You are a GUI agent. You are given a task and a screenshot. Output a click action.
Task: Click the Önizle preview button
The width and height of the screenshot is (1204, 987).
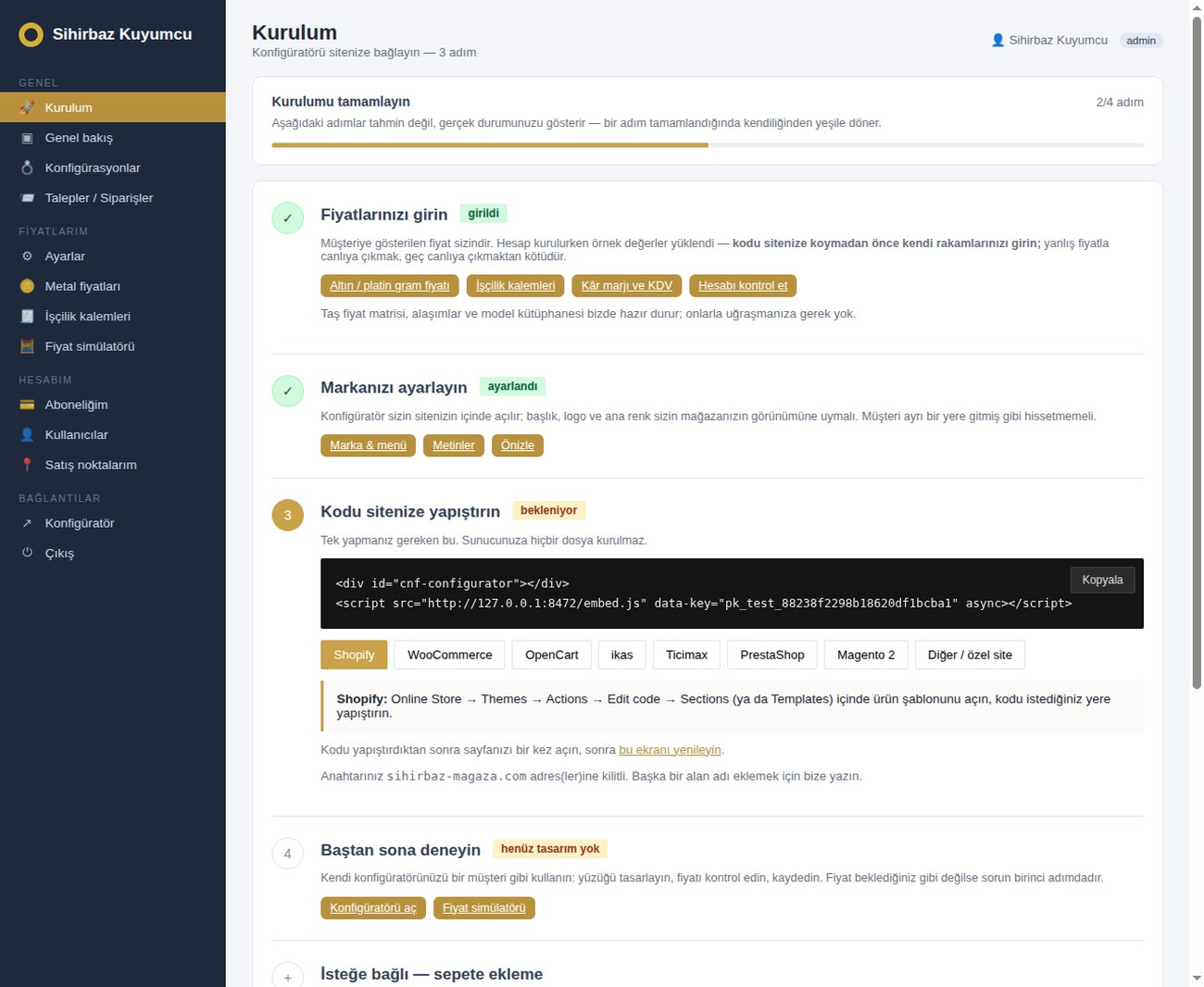[x=518, y=445]
